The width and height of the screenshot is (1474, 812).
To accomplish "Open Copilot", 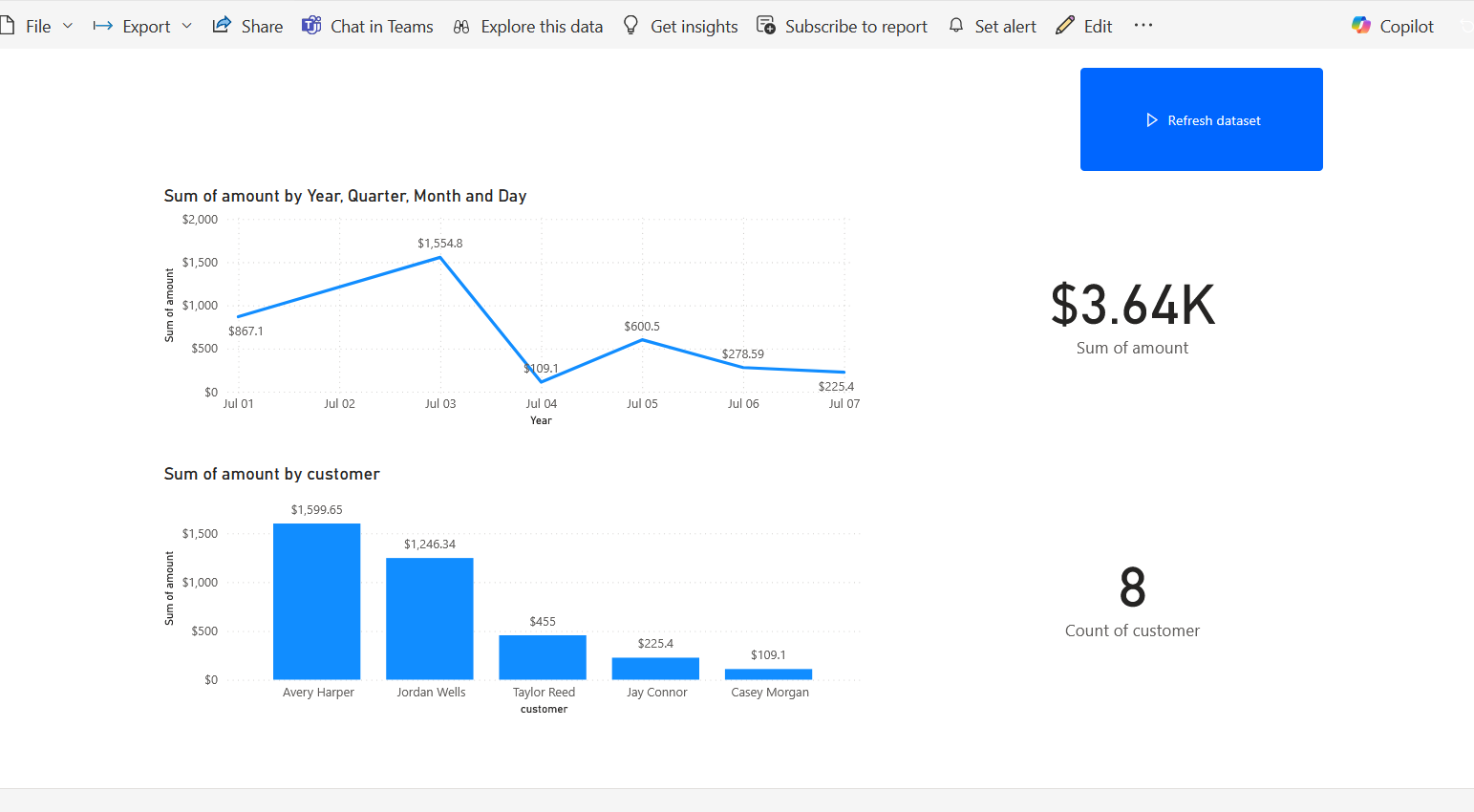I will pos(1391,26).
